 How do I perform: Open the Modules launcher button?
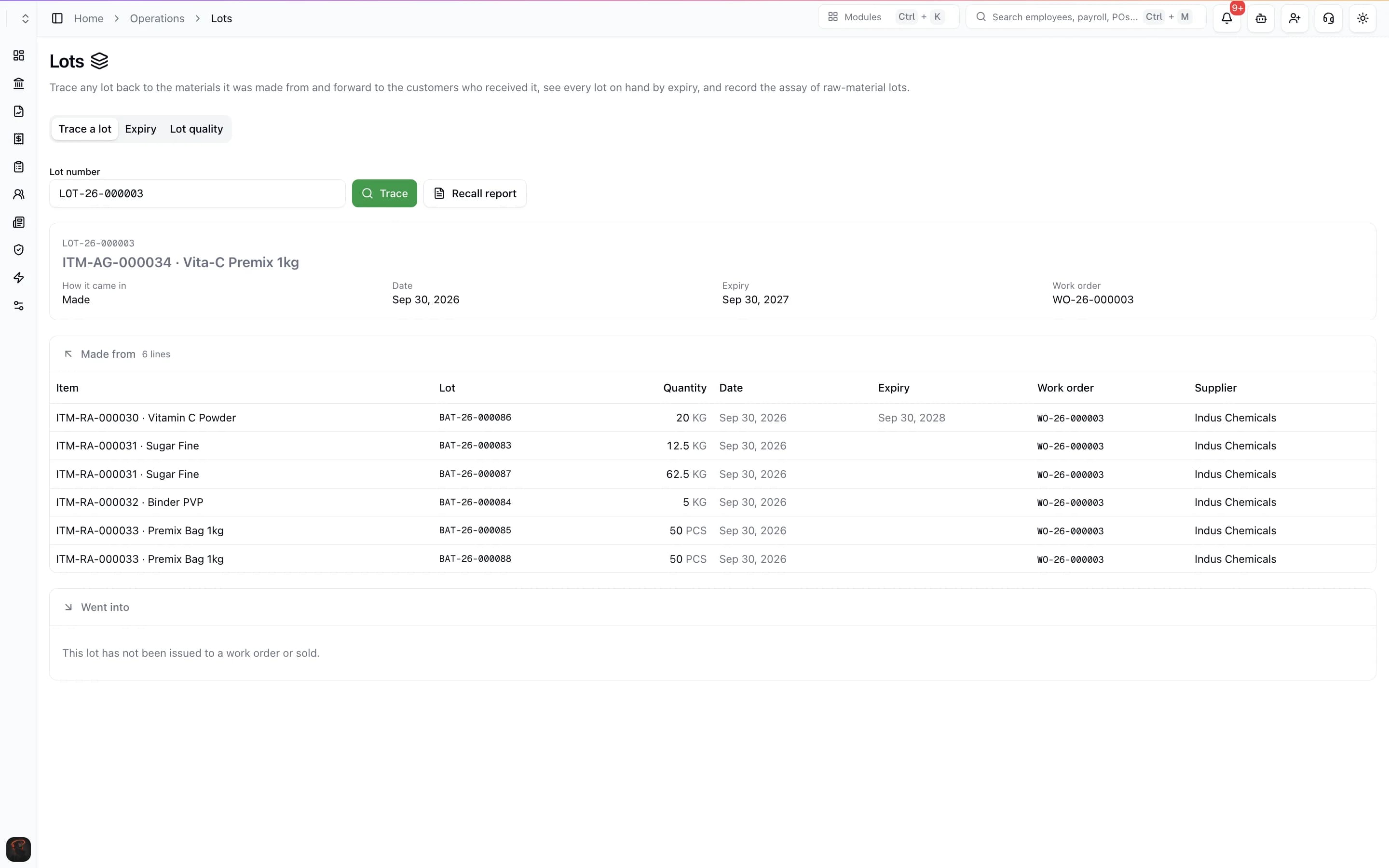point(888,17)
